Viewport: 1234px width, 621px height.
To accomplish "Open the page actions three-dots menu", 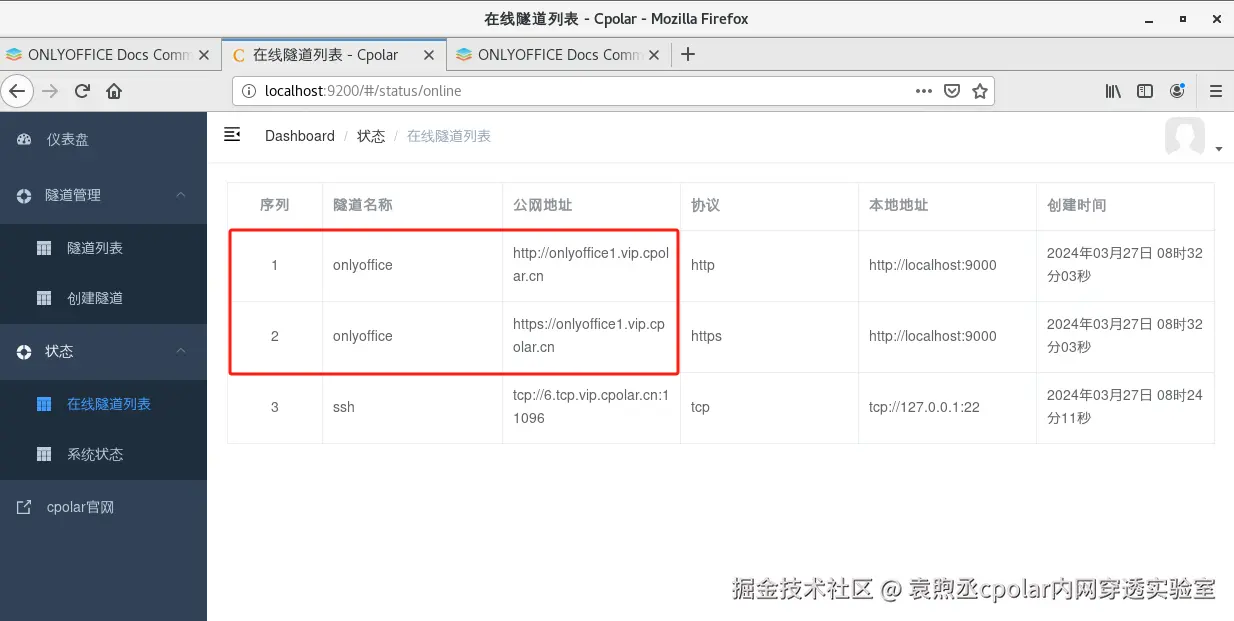I will pos(924,91).
